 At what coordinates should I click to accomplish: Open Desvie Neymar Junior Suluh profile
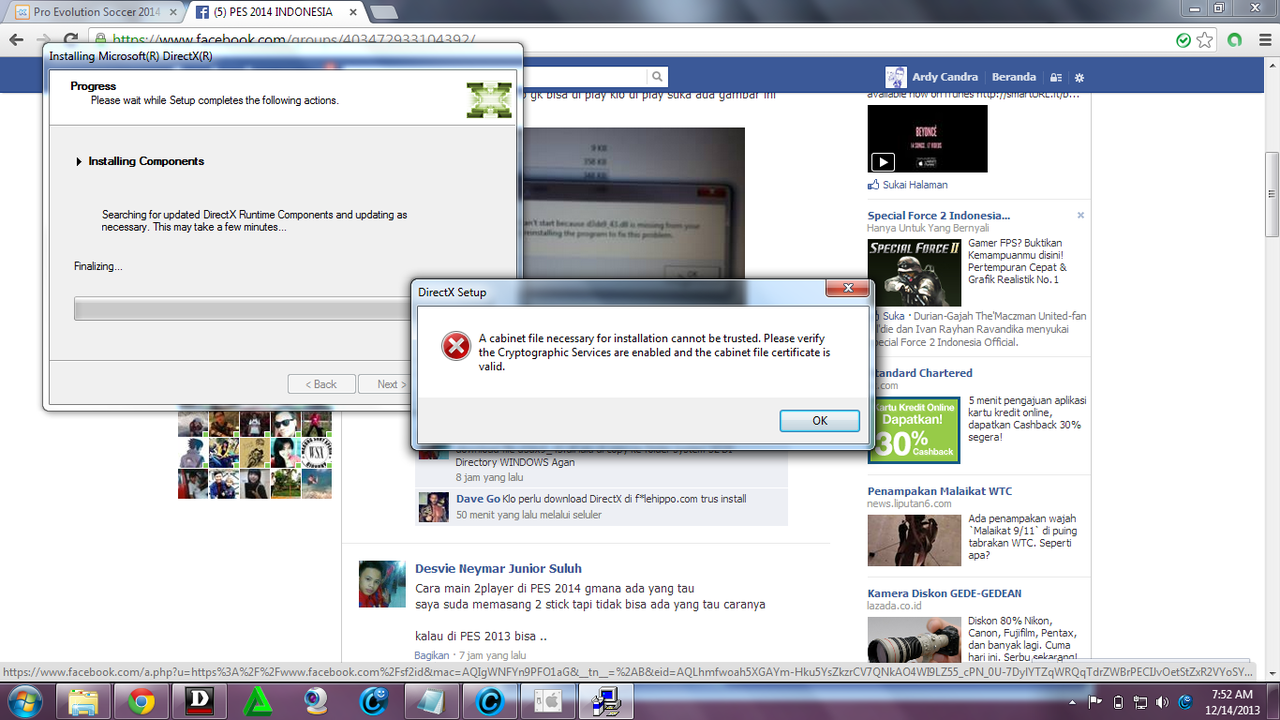[x=498, y=569]
